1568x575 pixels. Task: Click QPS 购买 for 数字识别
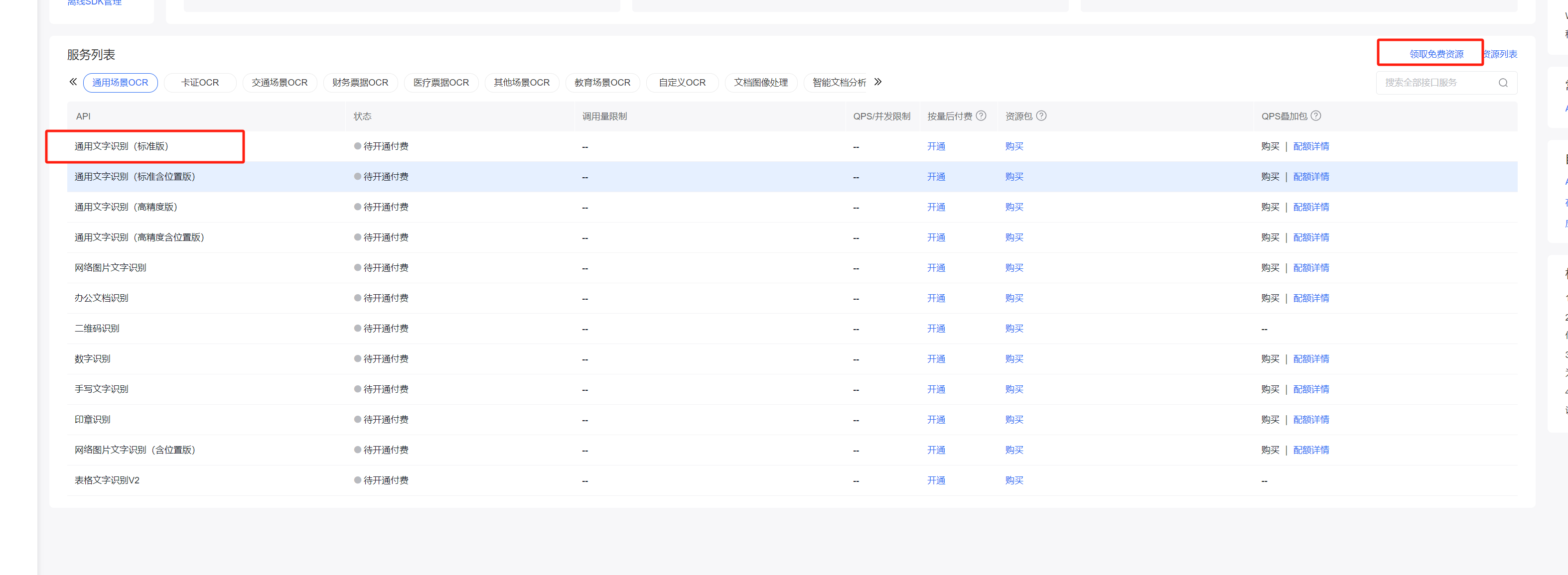click(1271, 359)
